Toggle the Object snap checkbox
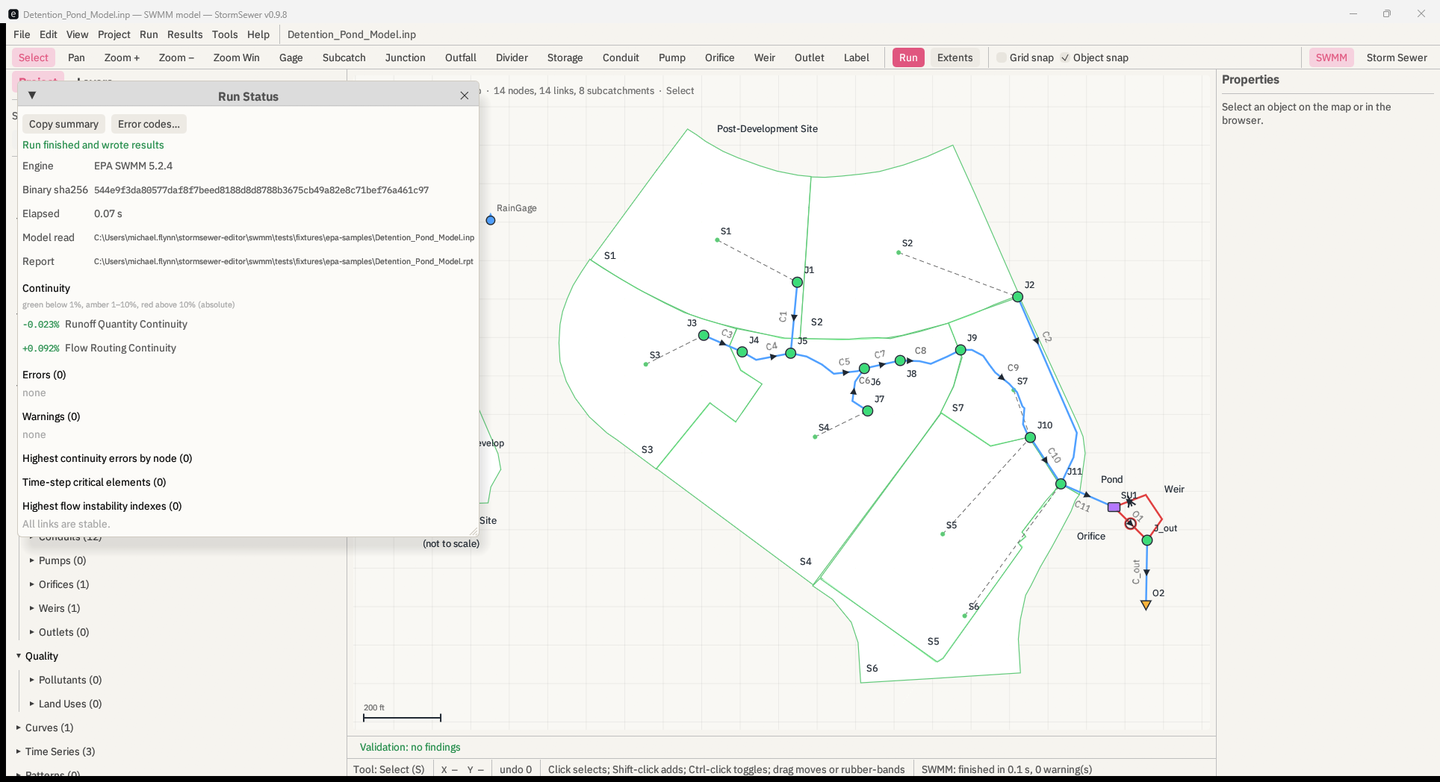This screenshot has height=782, width=1440. click(x=1065, y=58)
